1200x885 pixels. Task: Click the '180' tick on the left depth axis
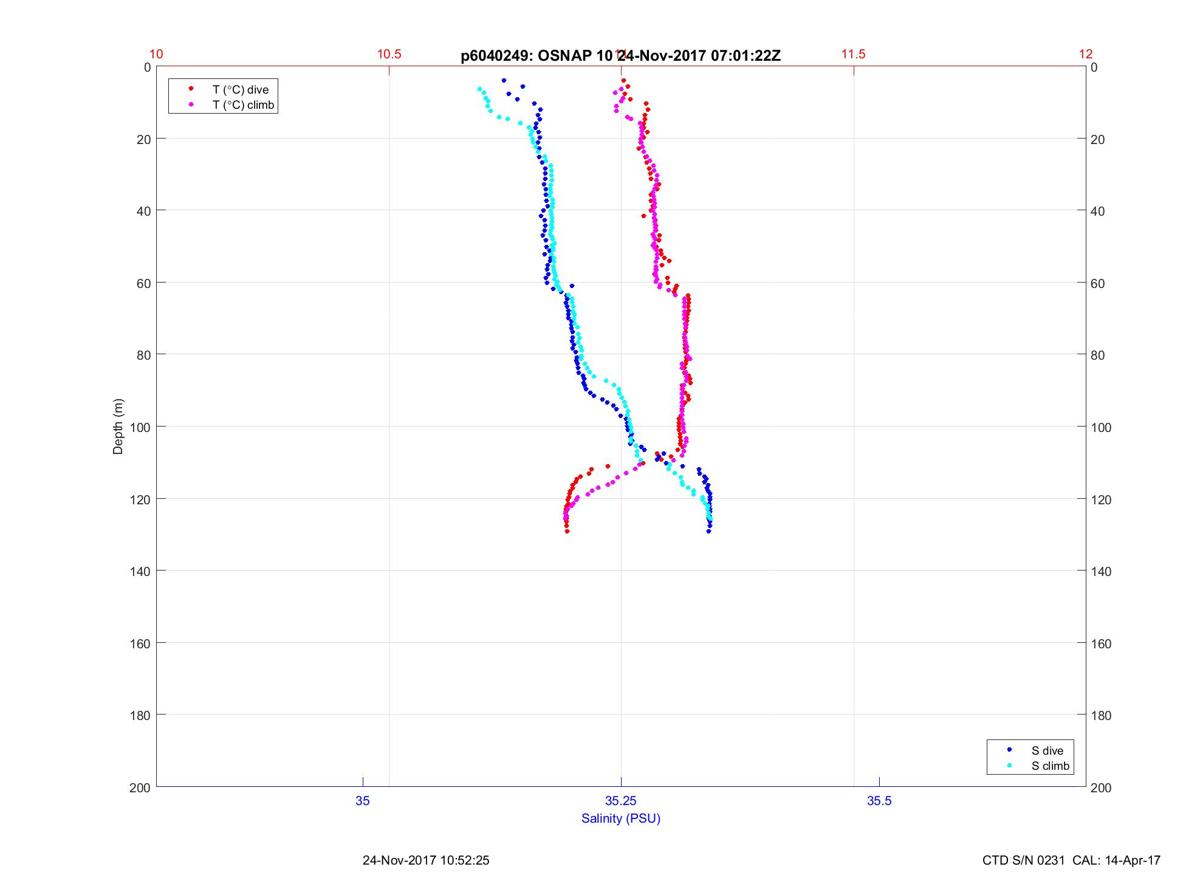point(141,715)
